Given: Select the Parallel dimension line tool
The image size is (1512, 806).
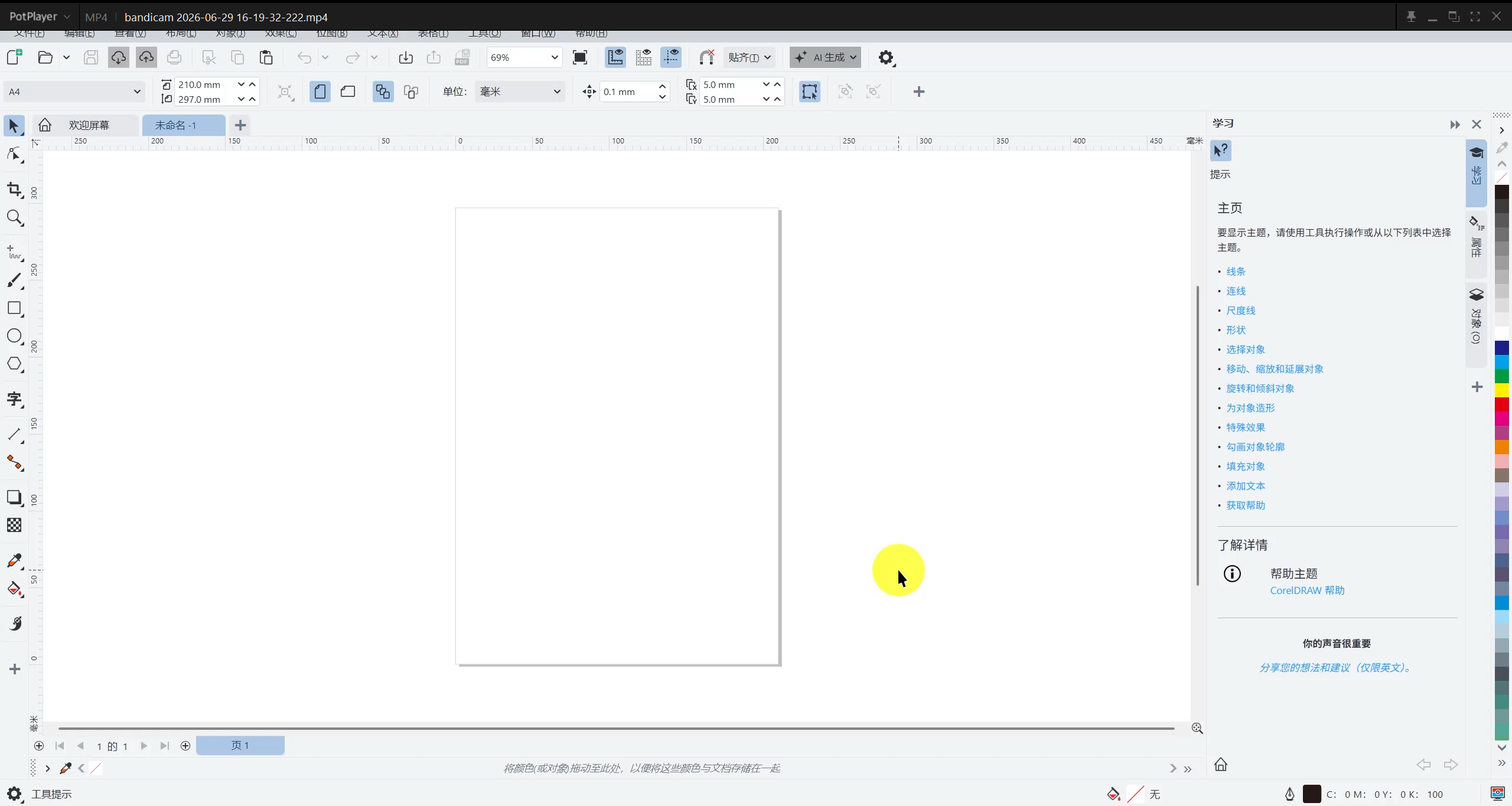Looking at the screenshot, I should click(14, 435).
